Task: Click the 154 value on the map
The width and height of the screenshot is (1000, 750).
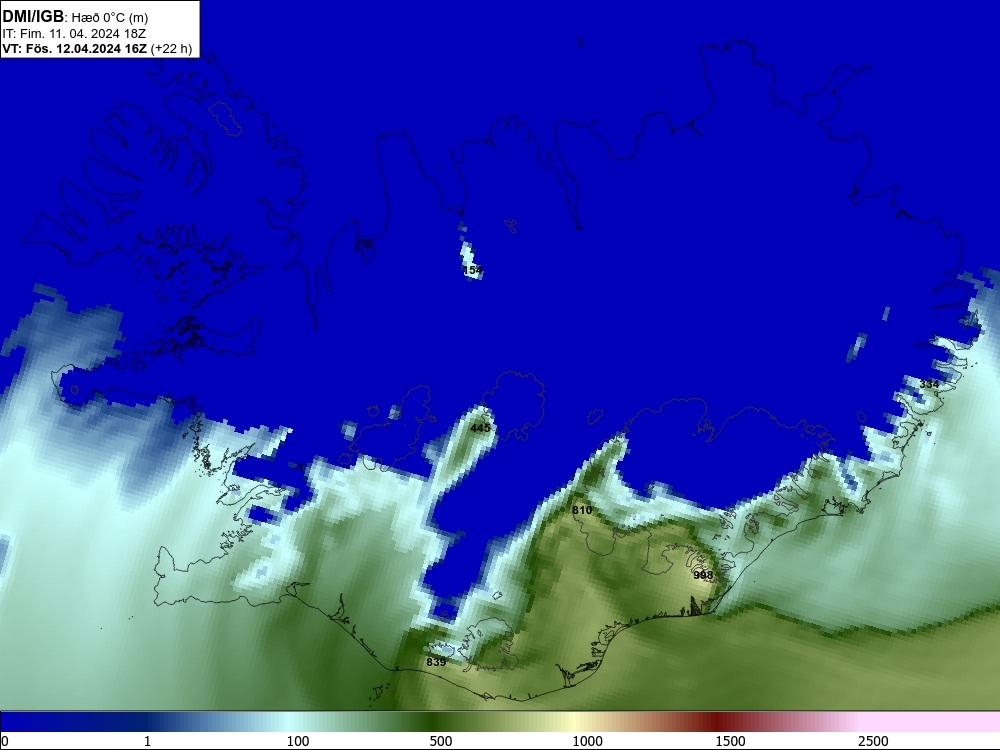Action: pyautogui.click(x=473, y=270)
